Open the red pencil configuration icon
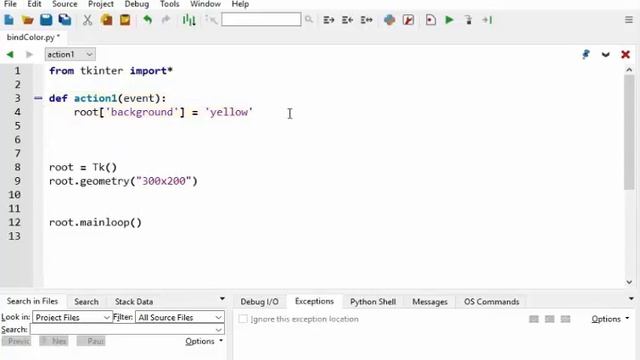The width and height of the screenshot is (640, 360). tap(408, 20)
